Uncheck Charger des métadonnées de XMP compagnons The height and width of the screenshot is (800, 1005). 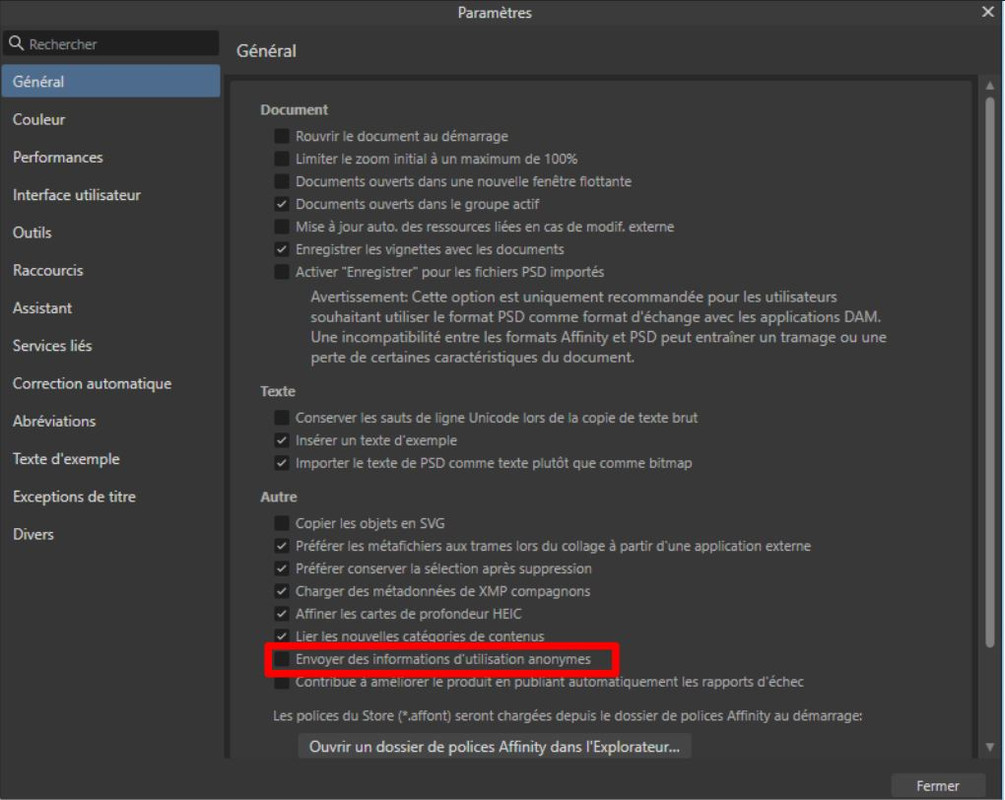coord(281,591)
